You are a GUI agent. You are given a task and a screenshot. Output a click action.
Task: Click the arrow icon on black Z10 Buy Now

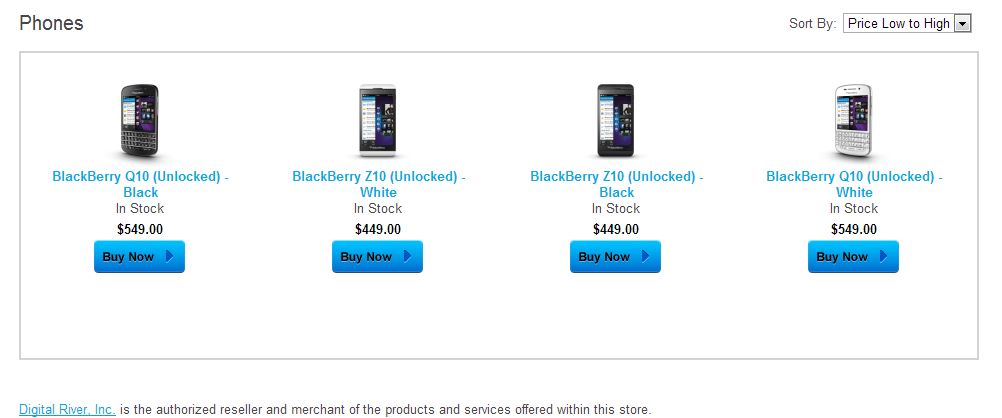coord(646,257)
